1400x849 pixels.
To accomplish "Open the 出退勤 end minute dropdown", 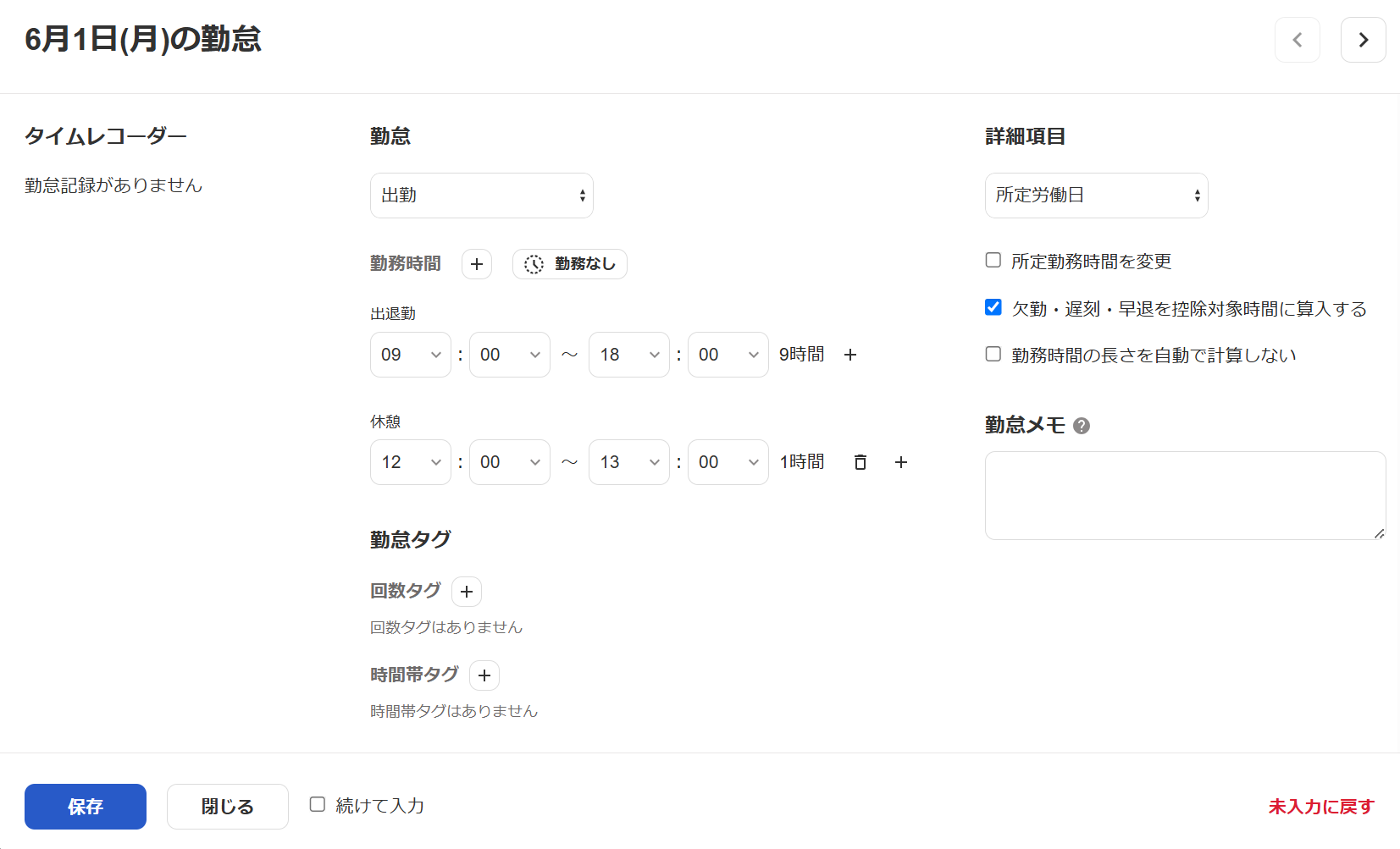I will pyautogui.click(x=728, y=355).
